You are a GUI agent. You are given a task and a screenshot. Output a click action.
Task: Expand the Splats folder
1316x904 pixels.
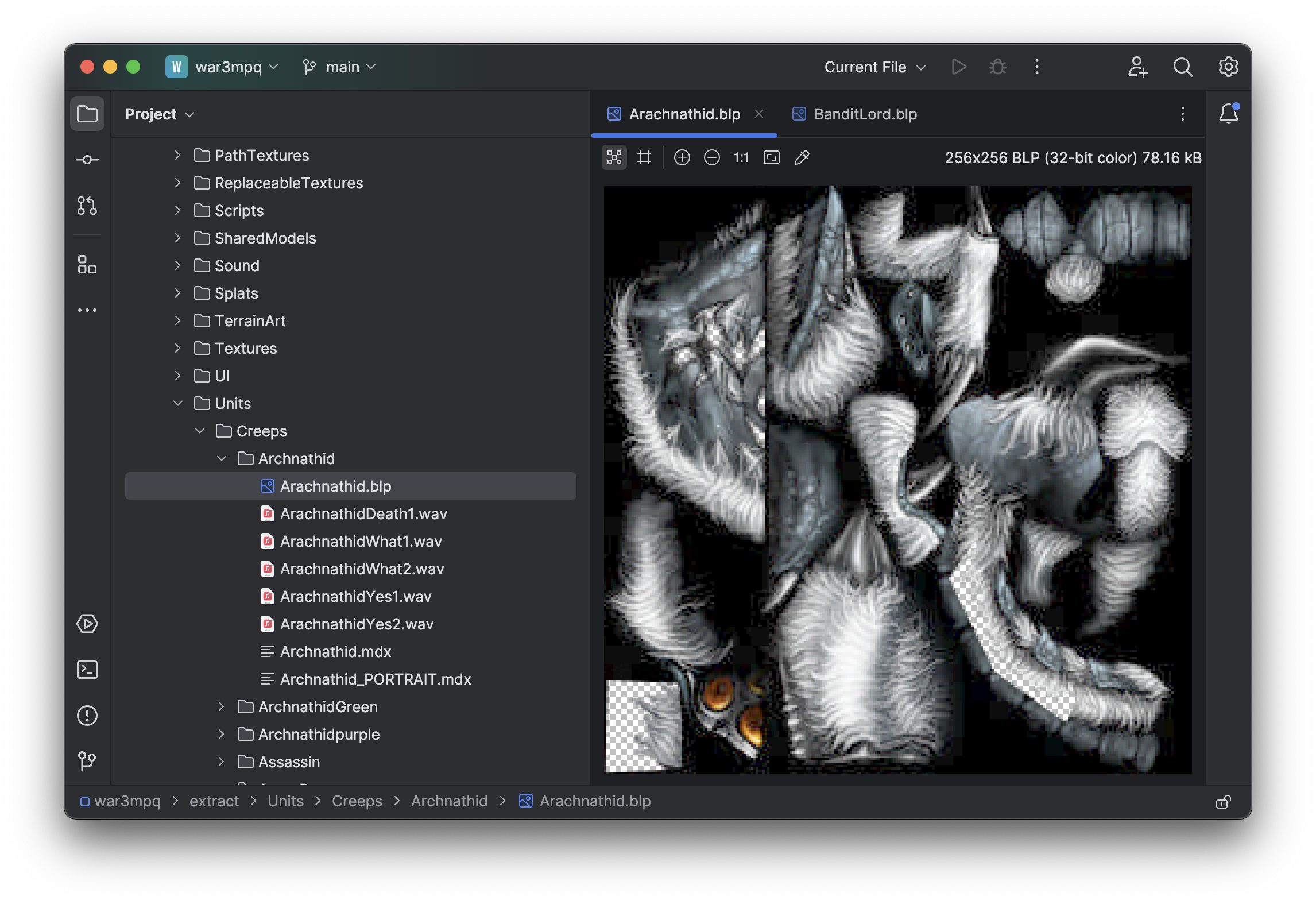coord(177,293)
